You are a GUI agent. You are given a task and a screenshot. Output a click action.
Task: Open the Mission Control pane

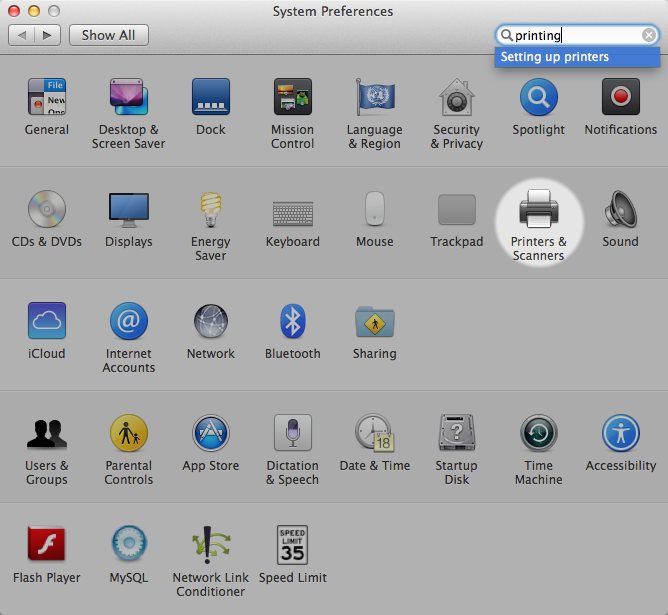point(292,99)
